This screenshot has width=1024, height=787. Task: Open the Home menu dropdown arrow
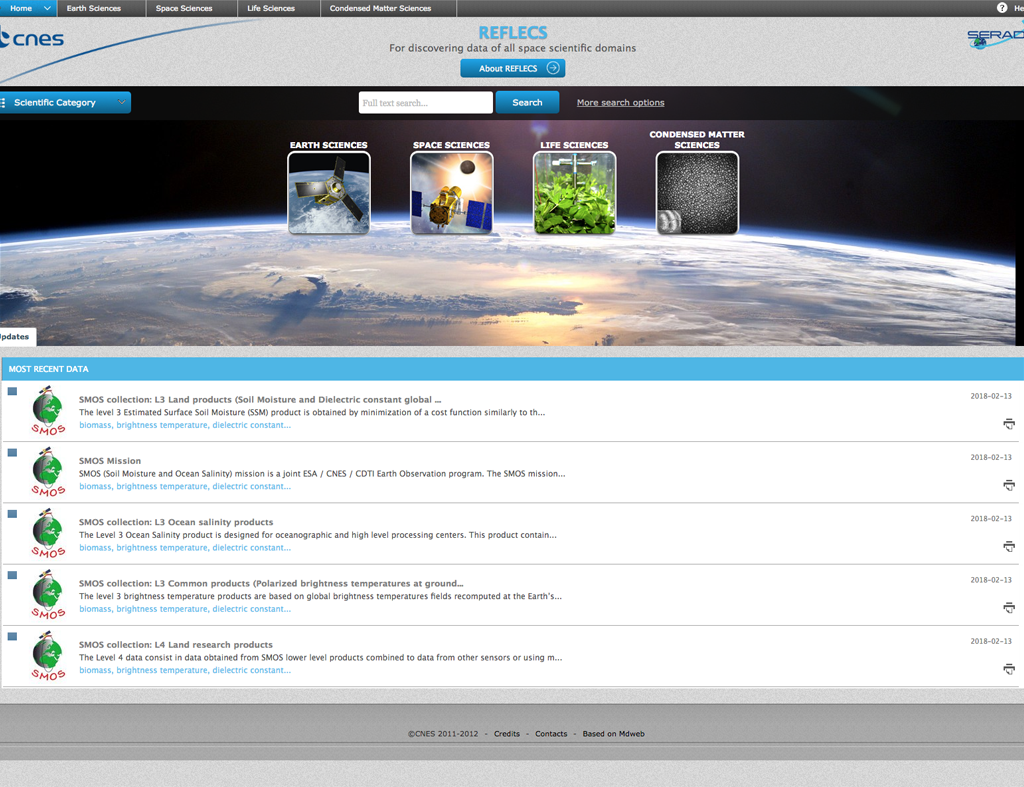point(47,8)
